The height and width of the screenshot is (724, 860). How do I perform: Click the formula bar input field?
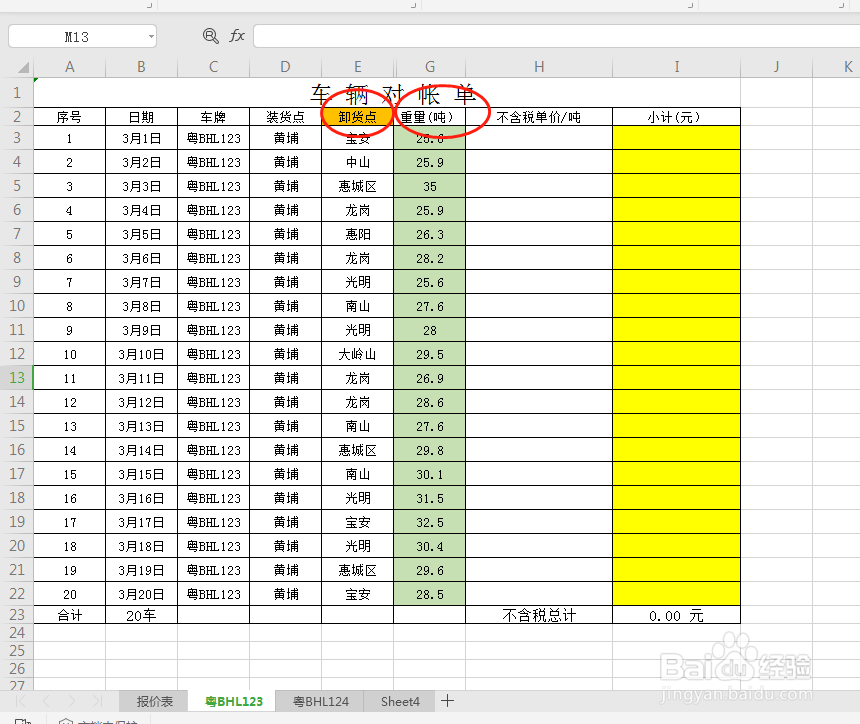click(x=556, y=36)
